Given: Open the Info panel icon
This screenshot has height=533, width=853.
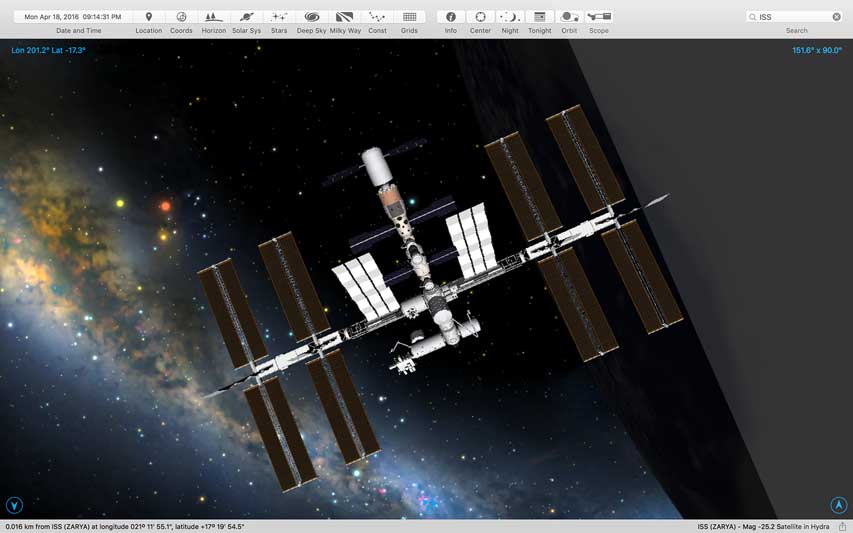Looking at the screenshot, I should click(x=451, y=17).
